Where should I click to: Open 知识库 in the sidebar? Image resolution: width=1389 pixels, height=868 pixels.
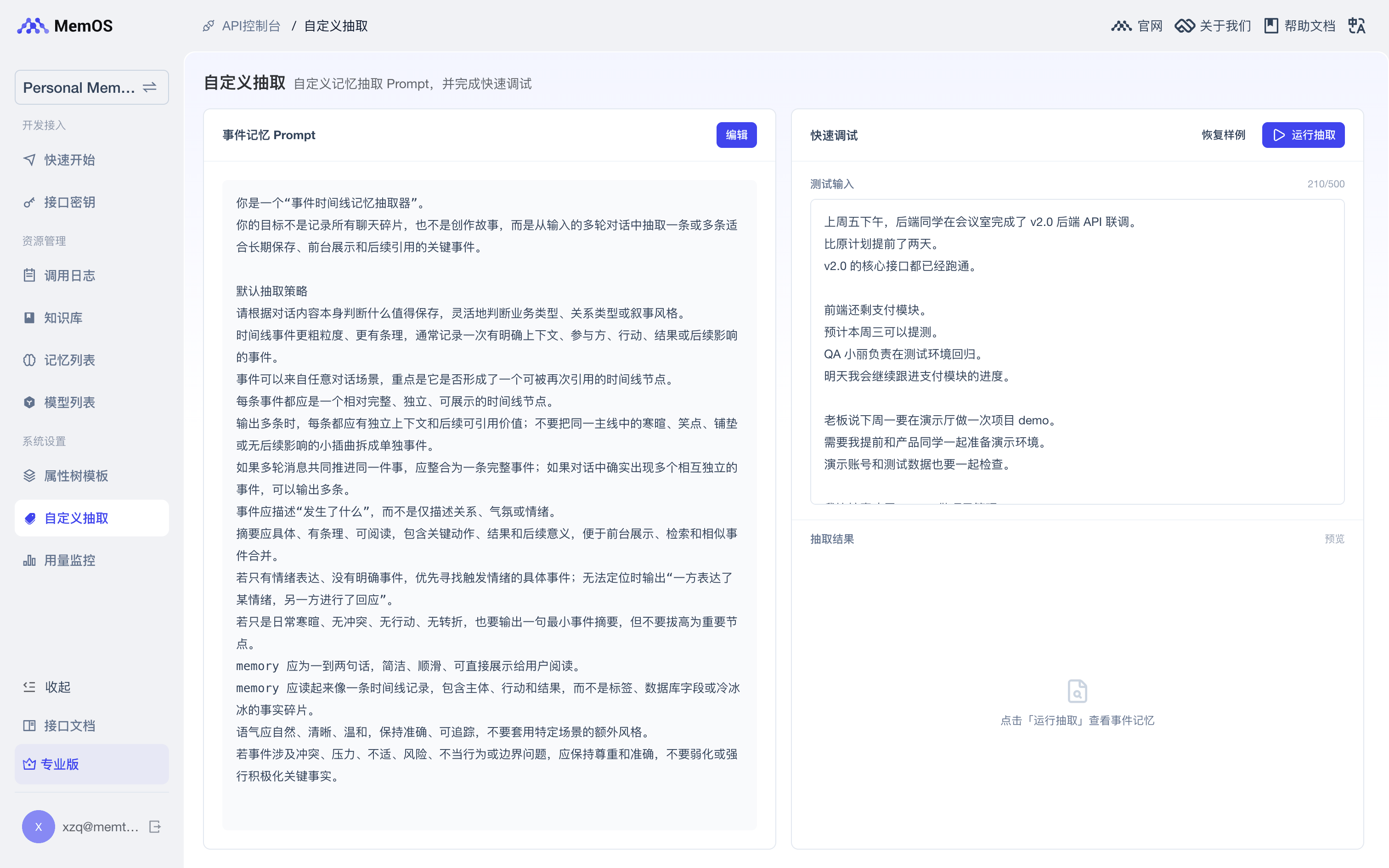[92, 318]
